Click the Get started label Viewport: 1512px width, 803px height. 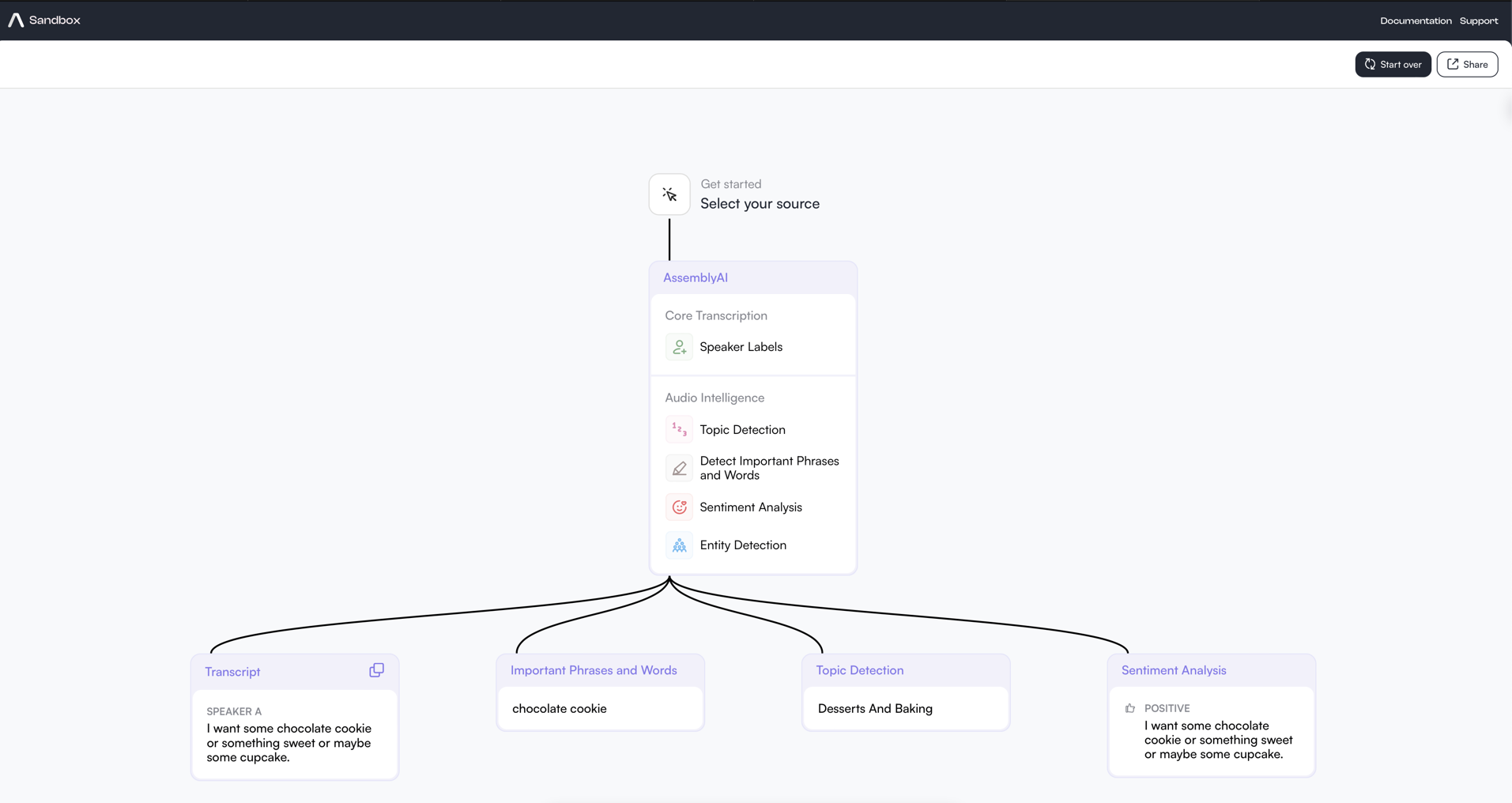tap(731, 184)
